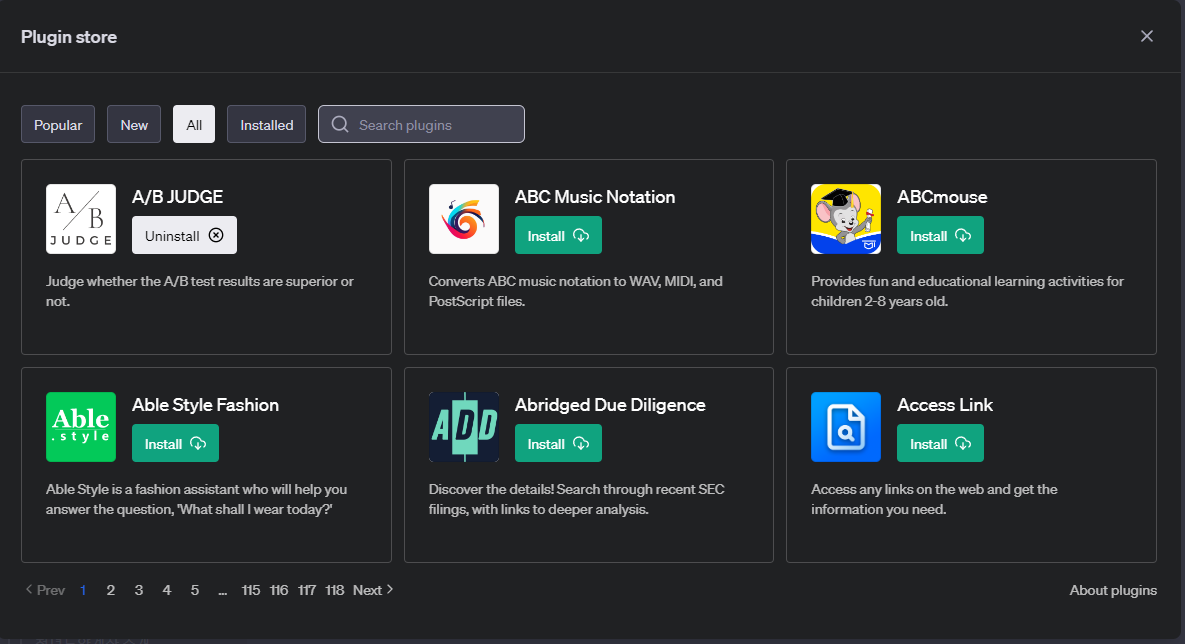Click description 'Provides fun and educational learning'
This screenshot has height=644, width=1185.
[x=967, y=291]
